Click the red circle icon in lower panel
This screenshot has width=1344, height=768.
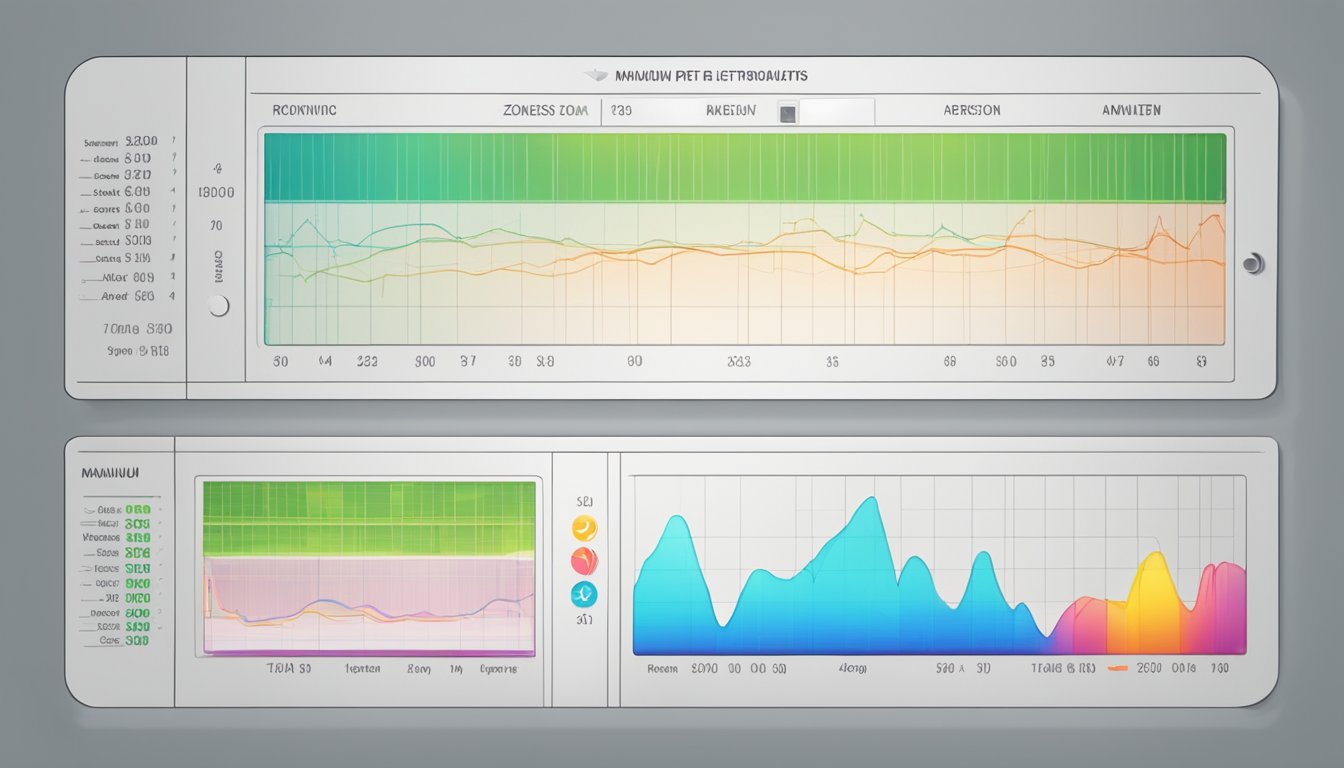tap(583, 560)
